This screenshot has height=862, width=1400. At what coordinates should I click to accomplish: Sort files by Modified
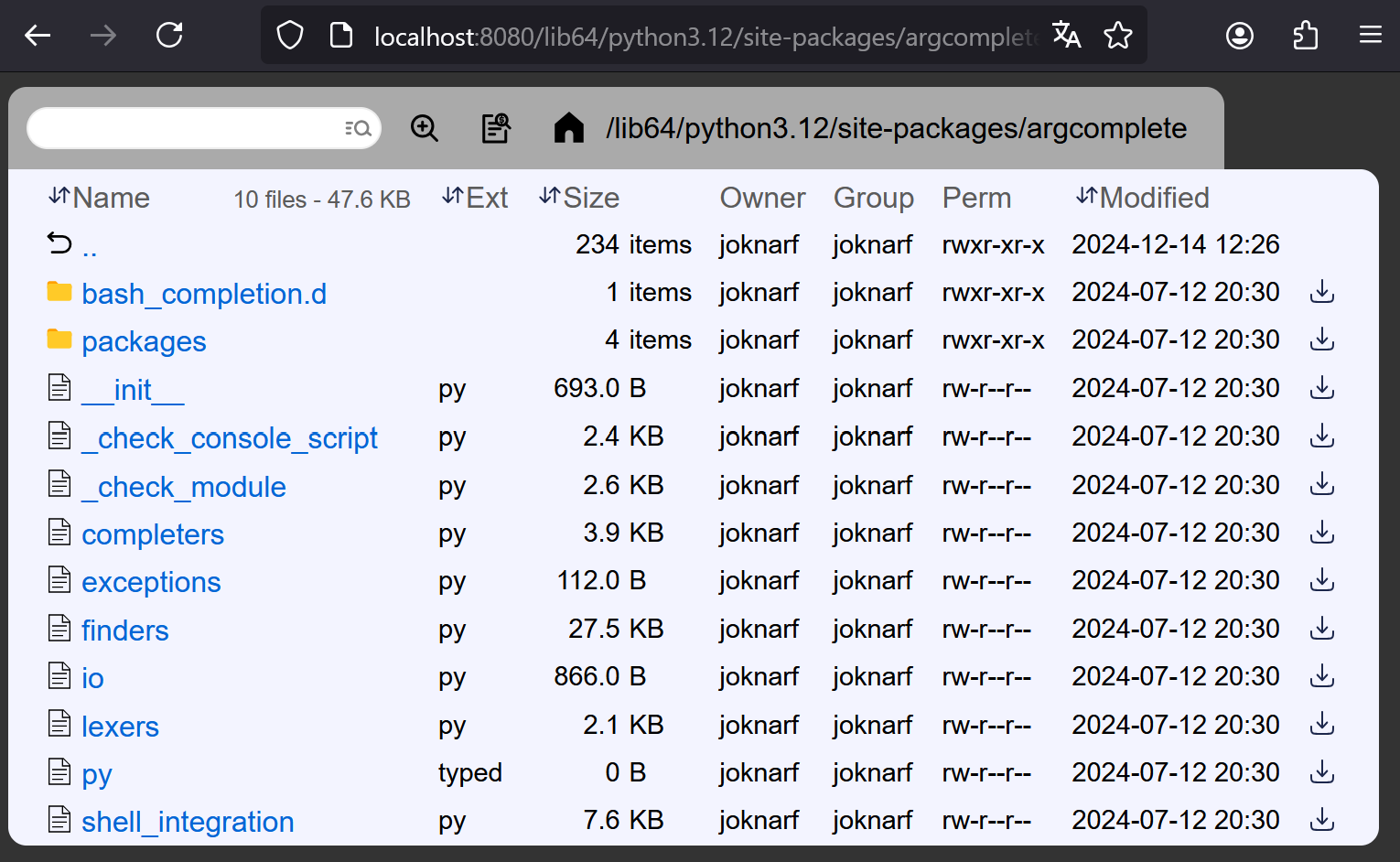tap(1142, 198)
